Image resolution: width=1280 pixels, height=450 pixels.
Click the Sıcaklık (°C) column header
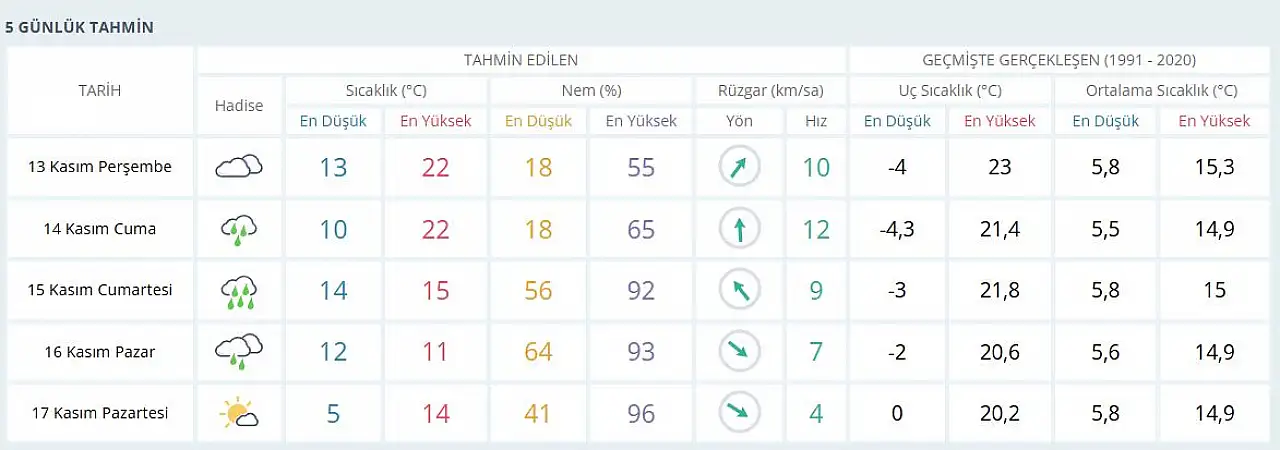(386, 91)
